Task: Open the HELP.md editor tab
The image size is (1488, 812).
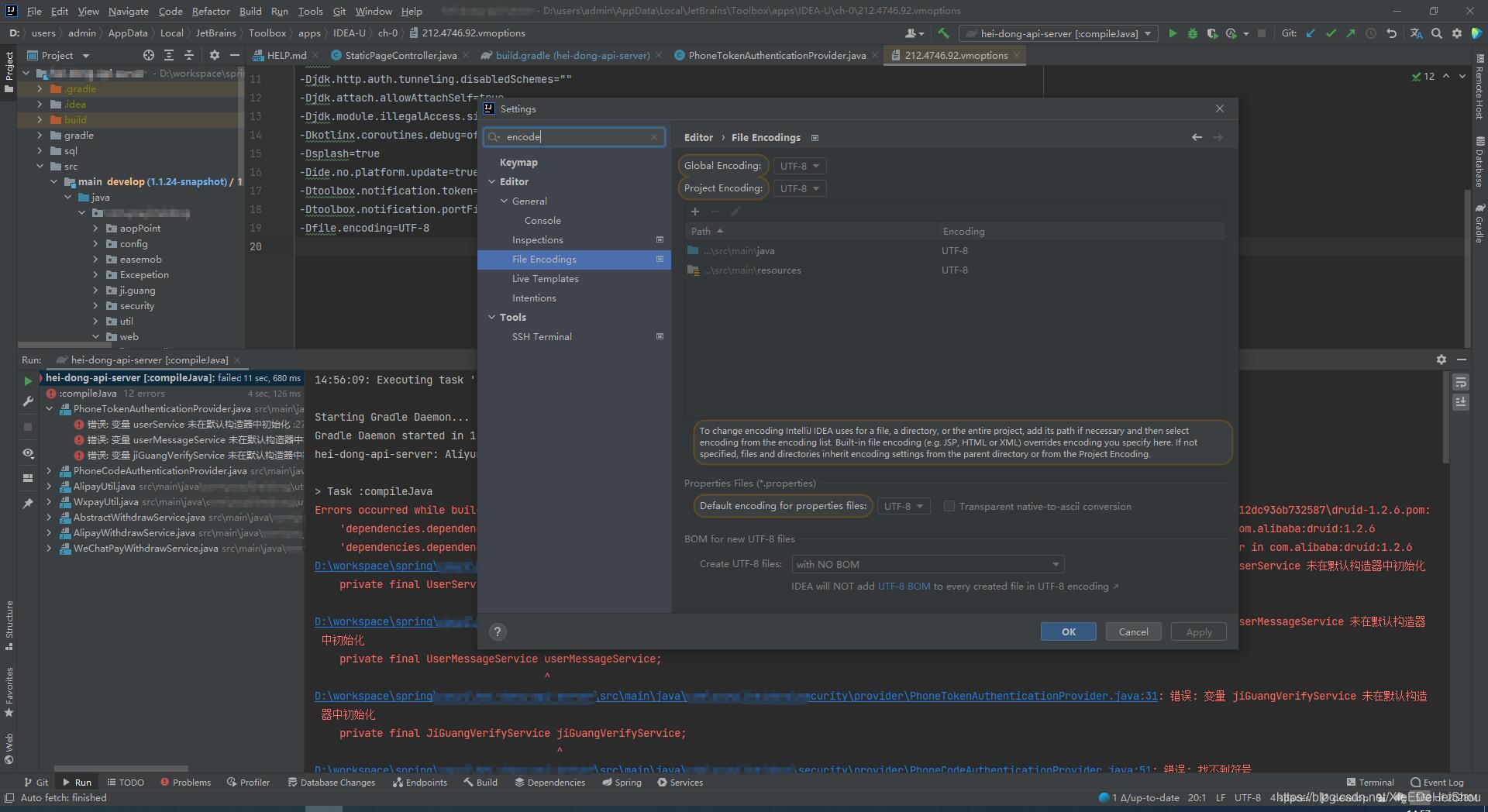Action: click(286, 55)
